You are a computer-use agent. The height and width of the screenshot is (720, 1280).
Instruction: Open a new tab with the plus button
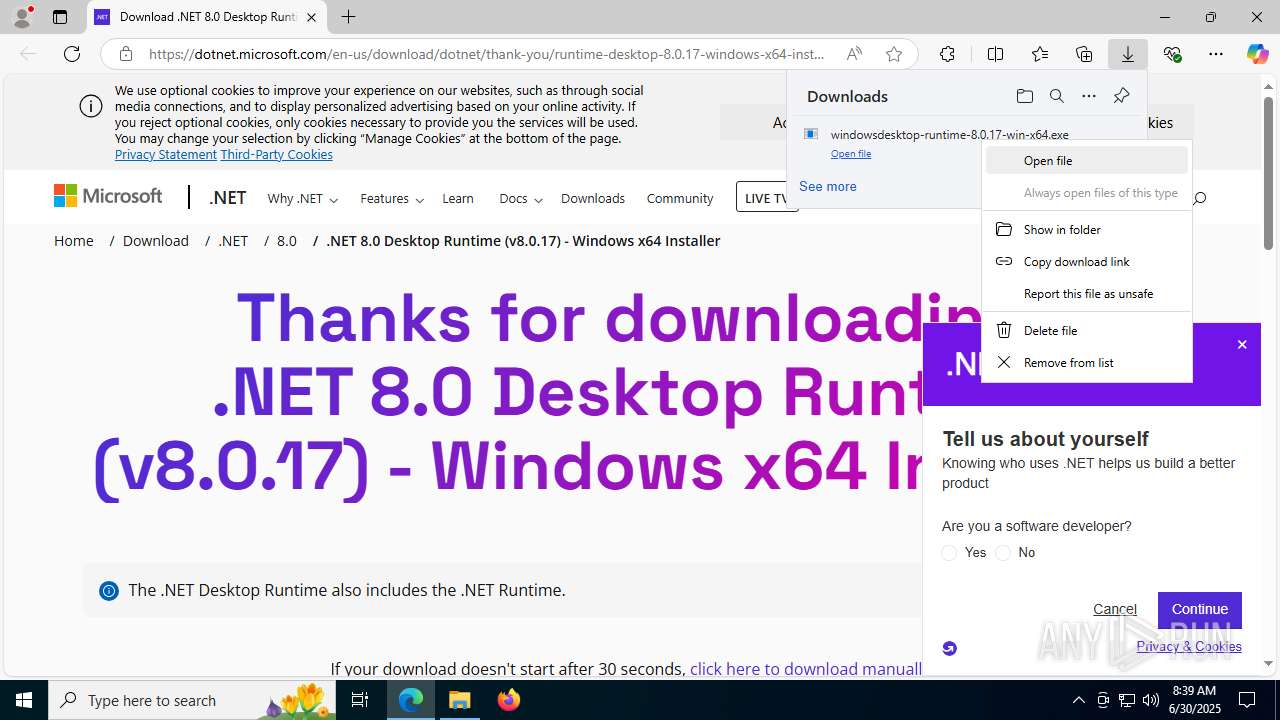(x=348, y=17)
